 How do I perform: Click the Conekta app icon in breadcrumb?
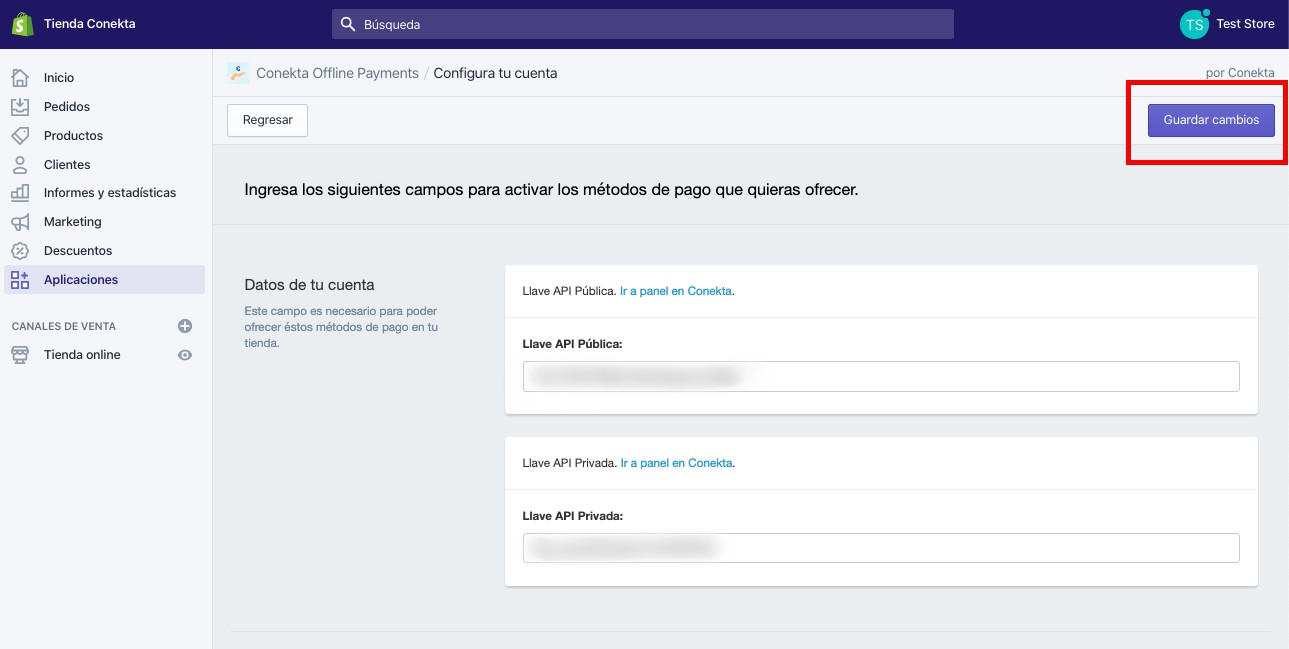[x=238, y=72]
